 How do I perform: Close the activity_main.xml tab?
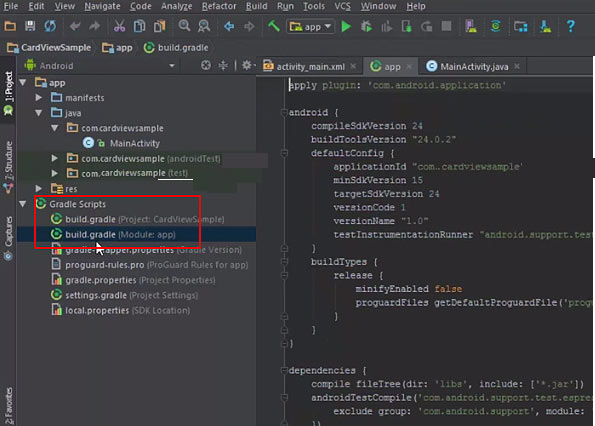tap(353, 66)
